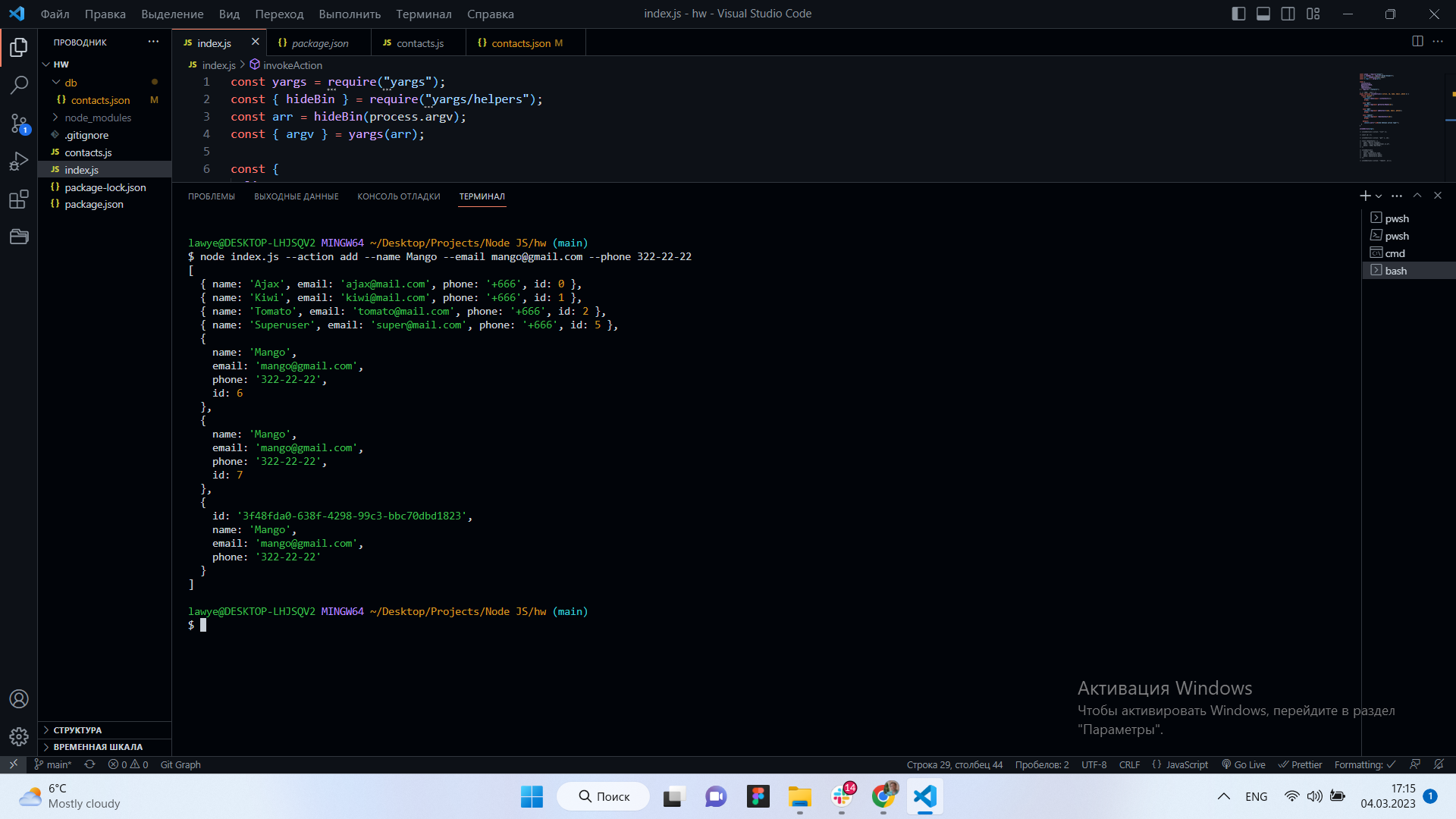This screenshot has height=819, width=1456.
Task: Switch to the package.json editor tab
Action: coord(319,43)
